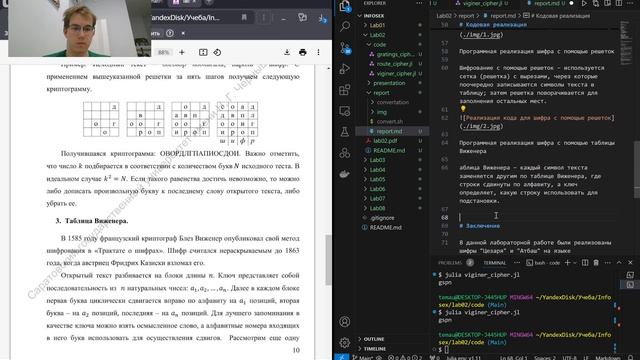Maximize the terminal panel with caret
Image resolution: width=640 pixels, height=360 pixels.
tap(619, 262)
